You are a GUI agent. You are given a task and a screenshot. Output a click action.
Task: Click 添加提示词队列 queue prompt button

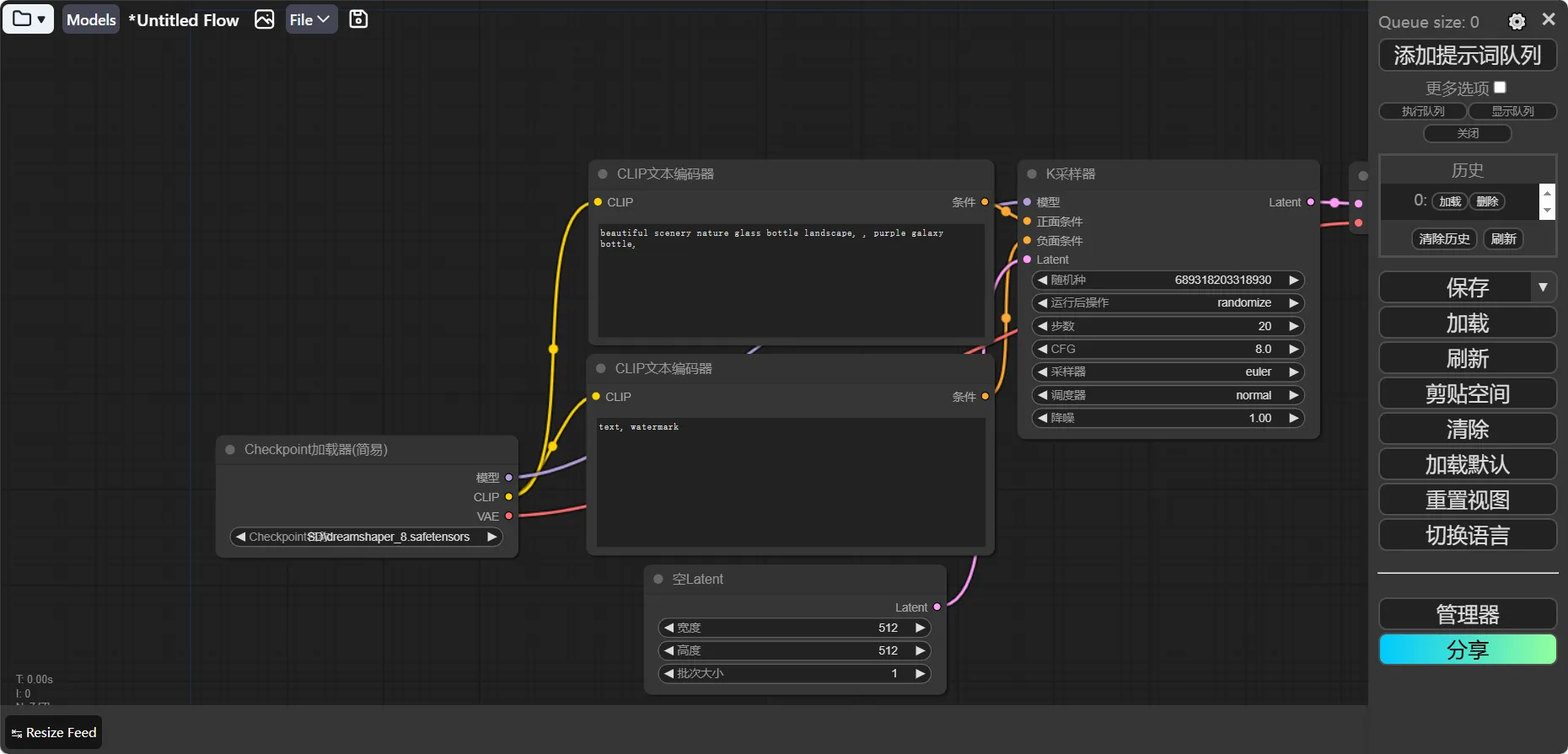tap(1468, 56)
